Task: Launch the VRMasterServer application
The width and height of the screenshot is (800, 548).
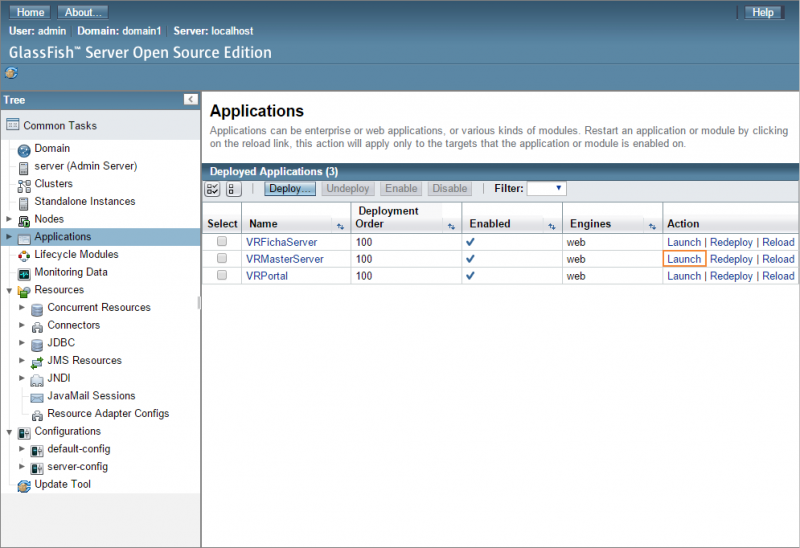Action: pyautogui.click(x=684, y=259)
